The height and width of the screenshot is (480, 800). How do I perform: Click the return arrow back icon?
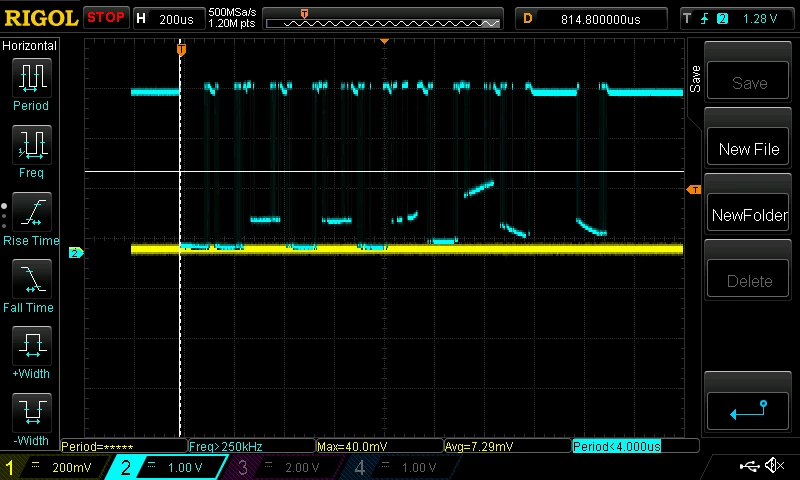tap(748, 410)
